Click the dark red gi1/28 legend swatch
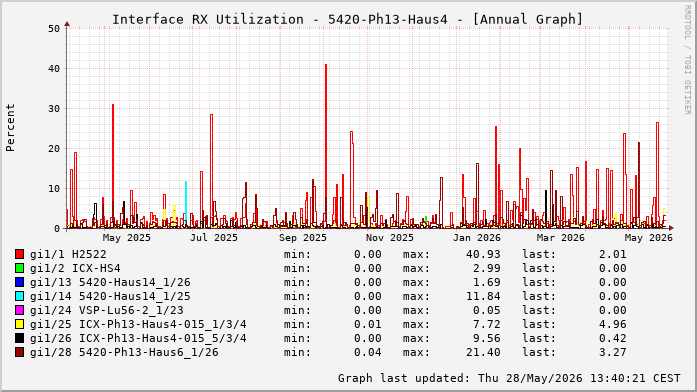 tap(20, 352)
